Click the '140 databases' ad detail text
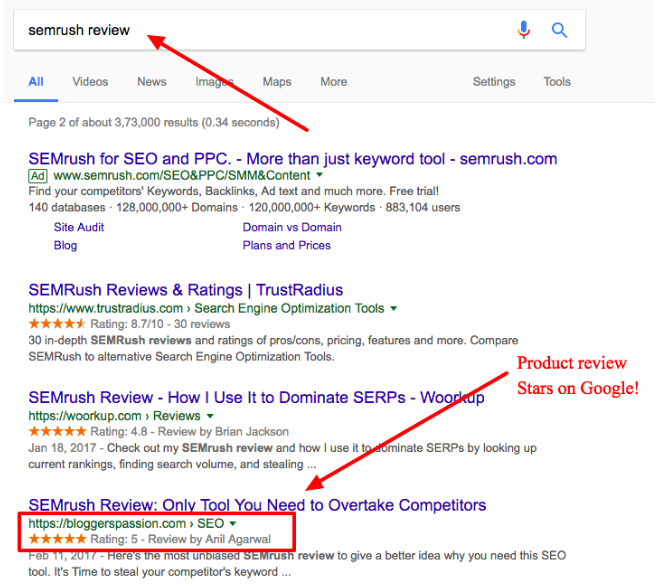 tap(67, 208)
